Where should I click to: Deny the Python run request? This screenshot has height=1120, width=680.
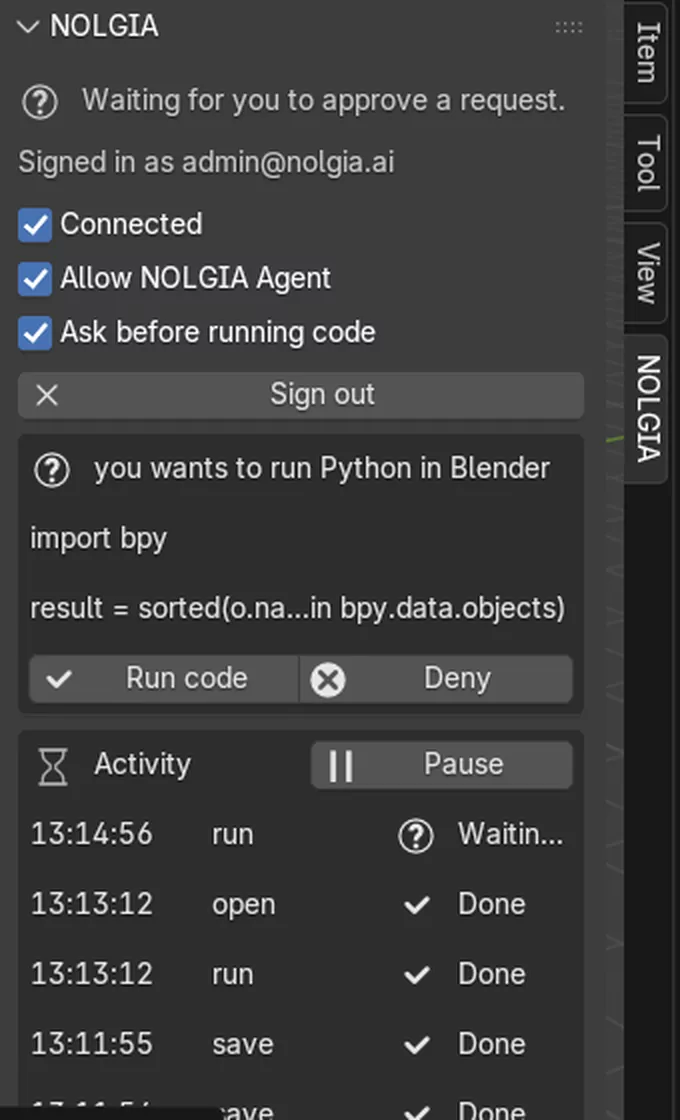[436, 679]
